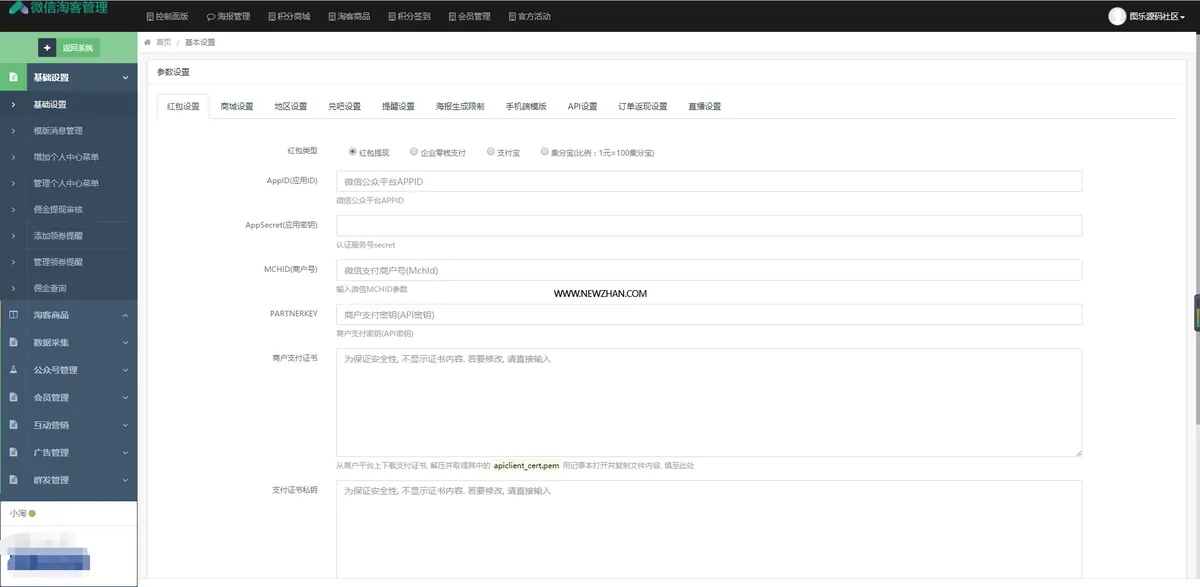Select the 企业零钱支付 radio option
Viewport: 1200px width, 587px height.
click(414, 152)
